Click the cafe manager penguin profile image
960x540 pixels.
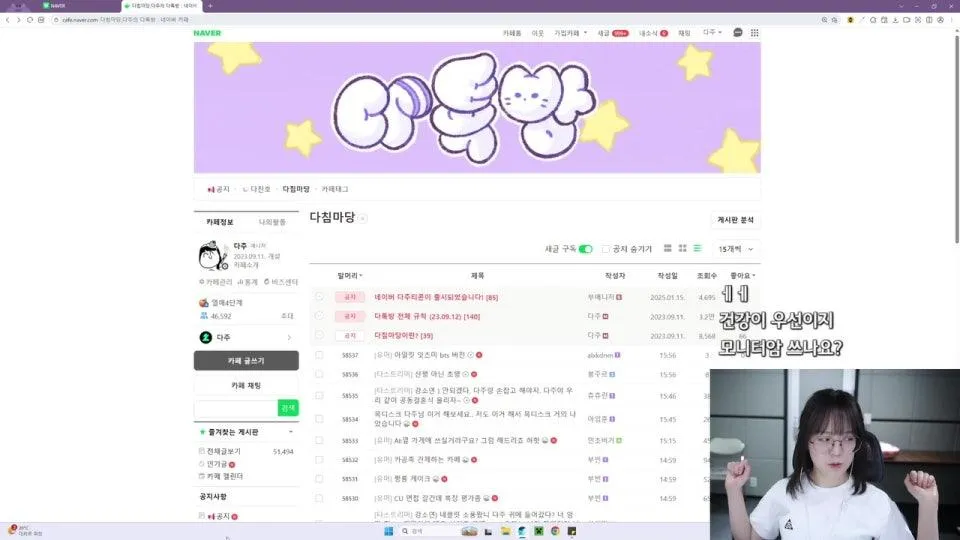(x=213, y=255)
